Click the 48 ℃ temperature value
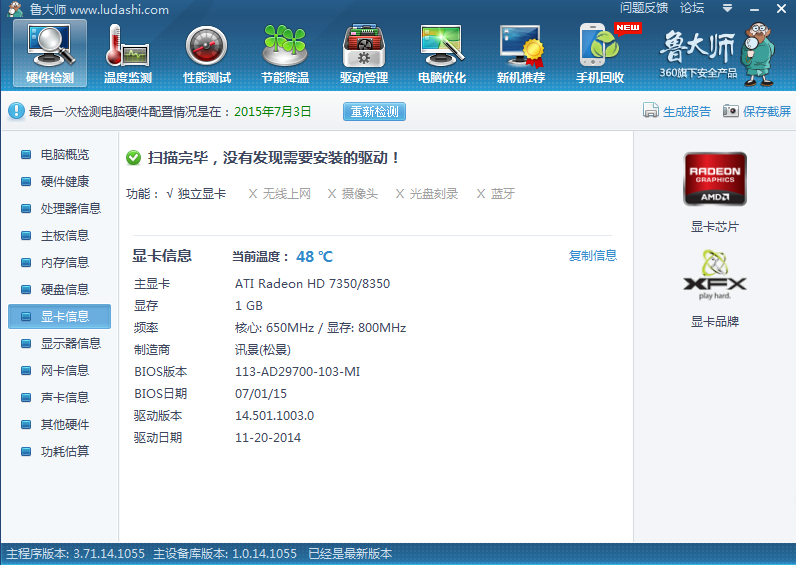The height and width of the screenshot is (565, 796). pyautogui.click(x=314, y=256)
